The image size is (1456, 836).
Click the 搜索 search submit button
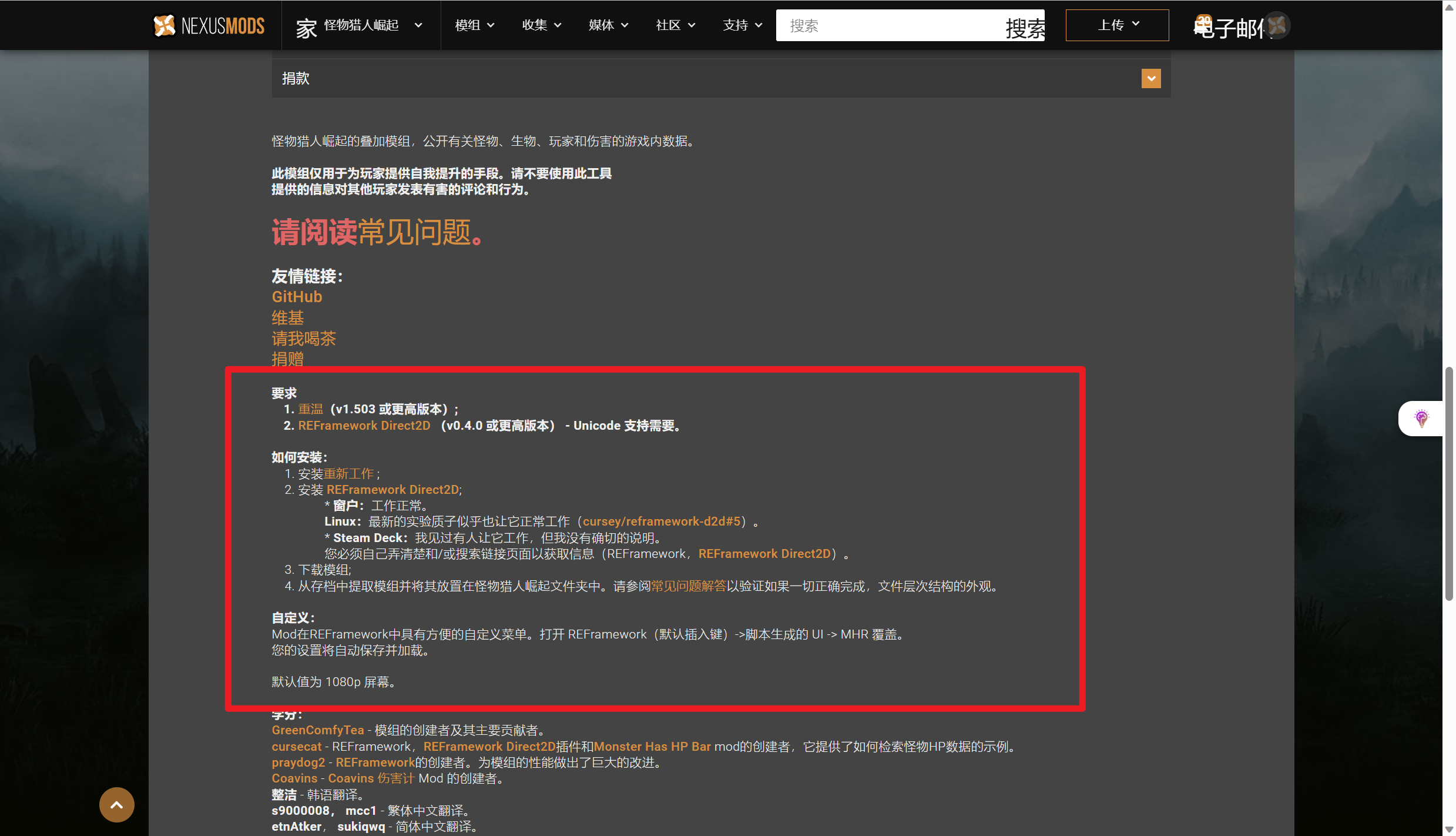1025,27
